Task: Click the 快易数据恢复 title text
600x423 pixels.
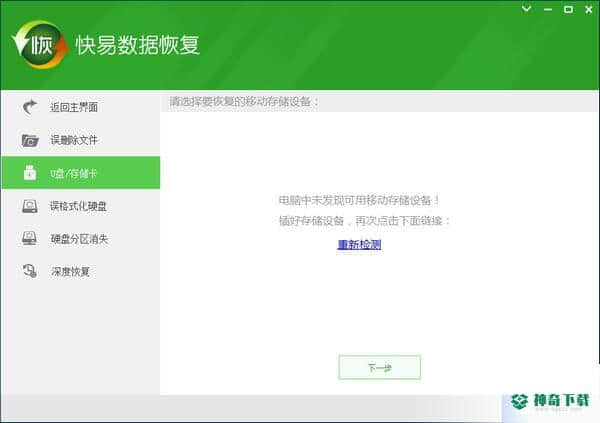Action: coord(138,45)
